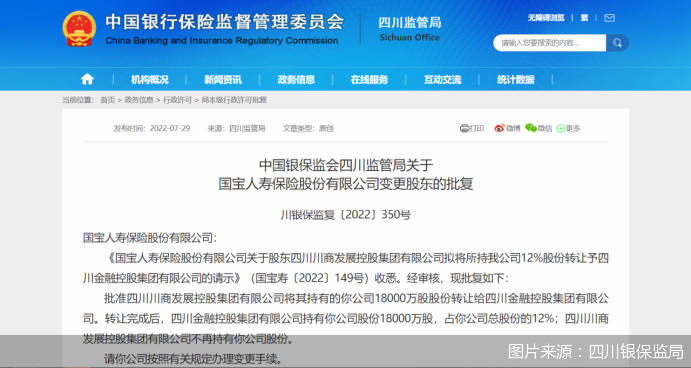Image resolution: width=691 pixels, height=368 pixels.
Task: Click 政务信息 in the breadcrumb
Action: (x=139, y=100)
